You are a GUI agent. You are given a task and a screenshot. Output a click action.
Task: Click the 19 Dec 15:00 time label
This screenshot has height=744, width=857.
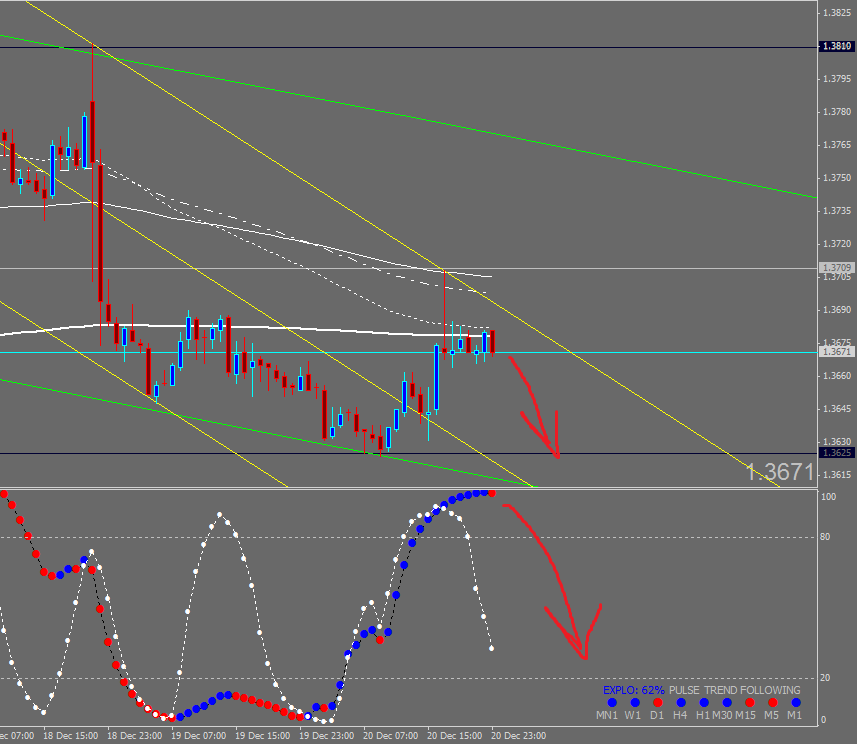pyautogui.click(x=262, y=736)
